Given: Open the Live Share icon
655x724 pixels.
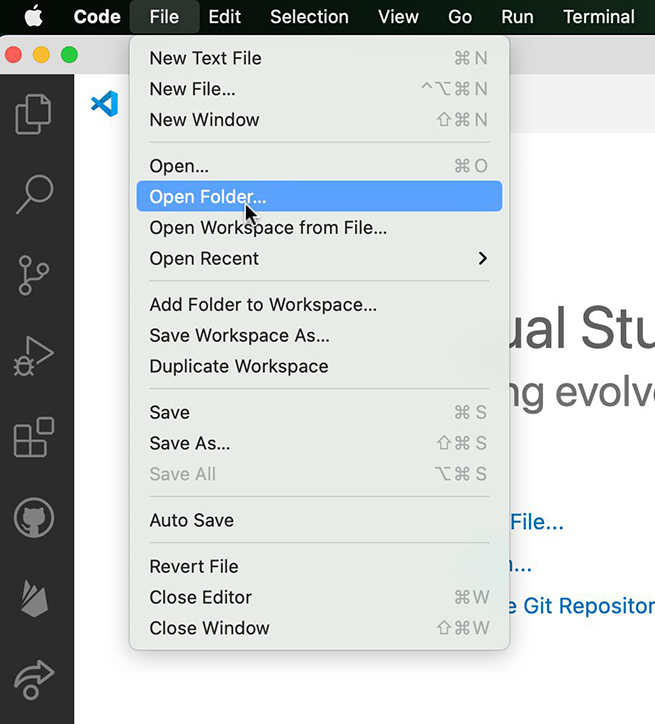Looking at the screenshot, I should point(34,680).
